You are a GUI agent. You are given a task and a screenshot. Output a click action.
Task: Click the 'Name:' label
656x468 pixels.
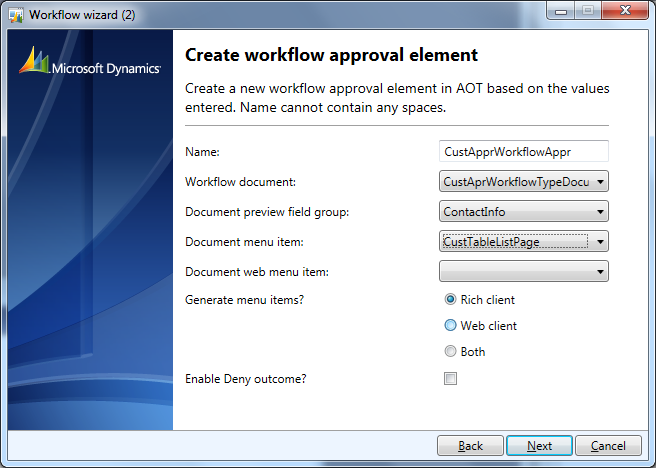coord(202,152)
